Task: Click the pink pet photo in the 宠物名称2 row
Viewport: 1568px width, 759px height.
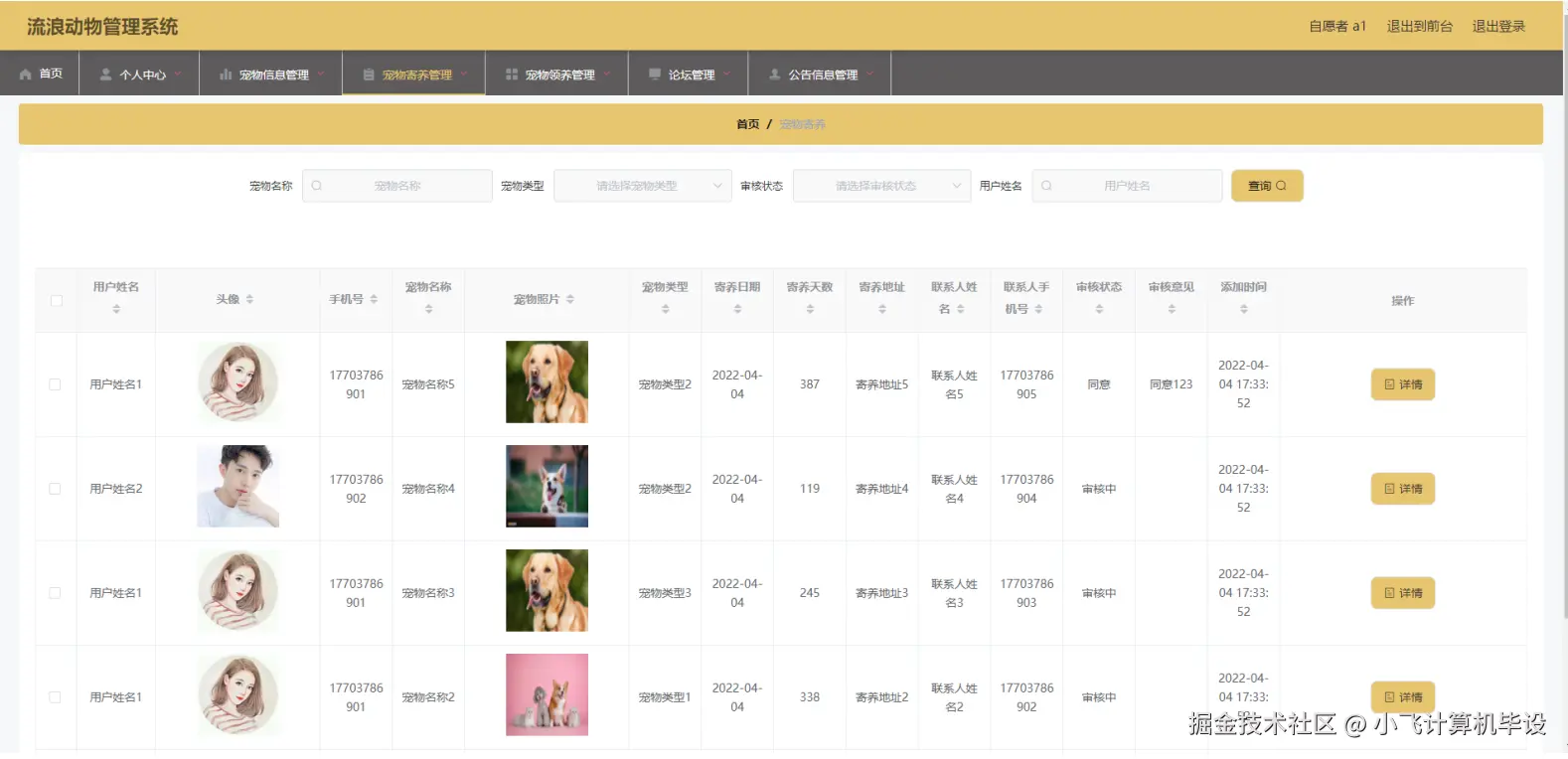Action: pyautogui.click(x=547, y=694)
